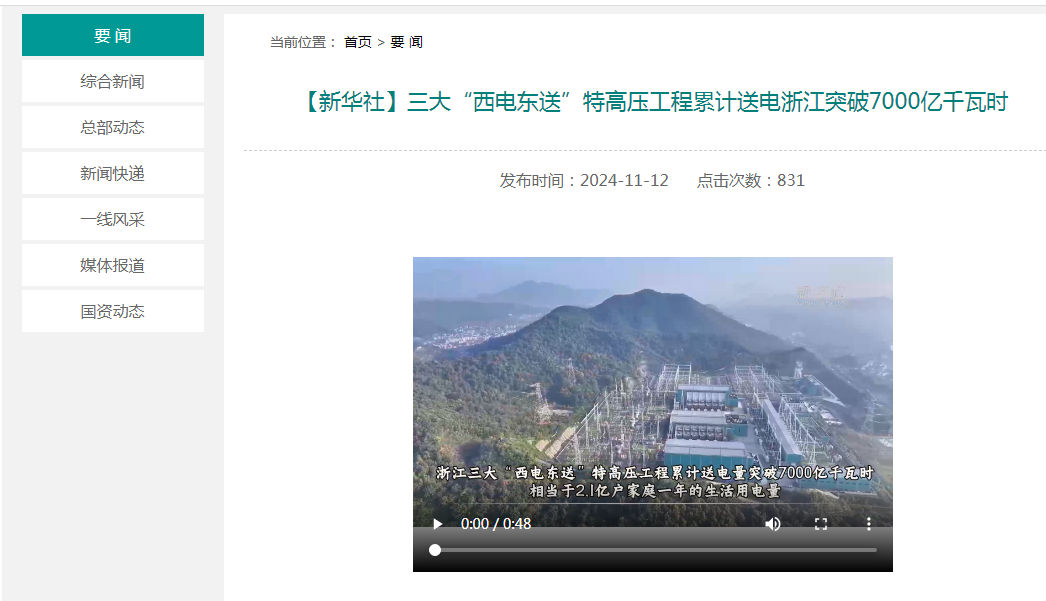Viewport: 1046px width, 601px height.
Task: Click the video frame showing substation
Action: [x=652, y=380]
